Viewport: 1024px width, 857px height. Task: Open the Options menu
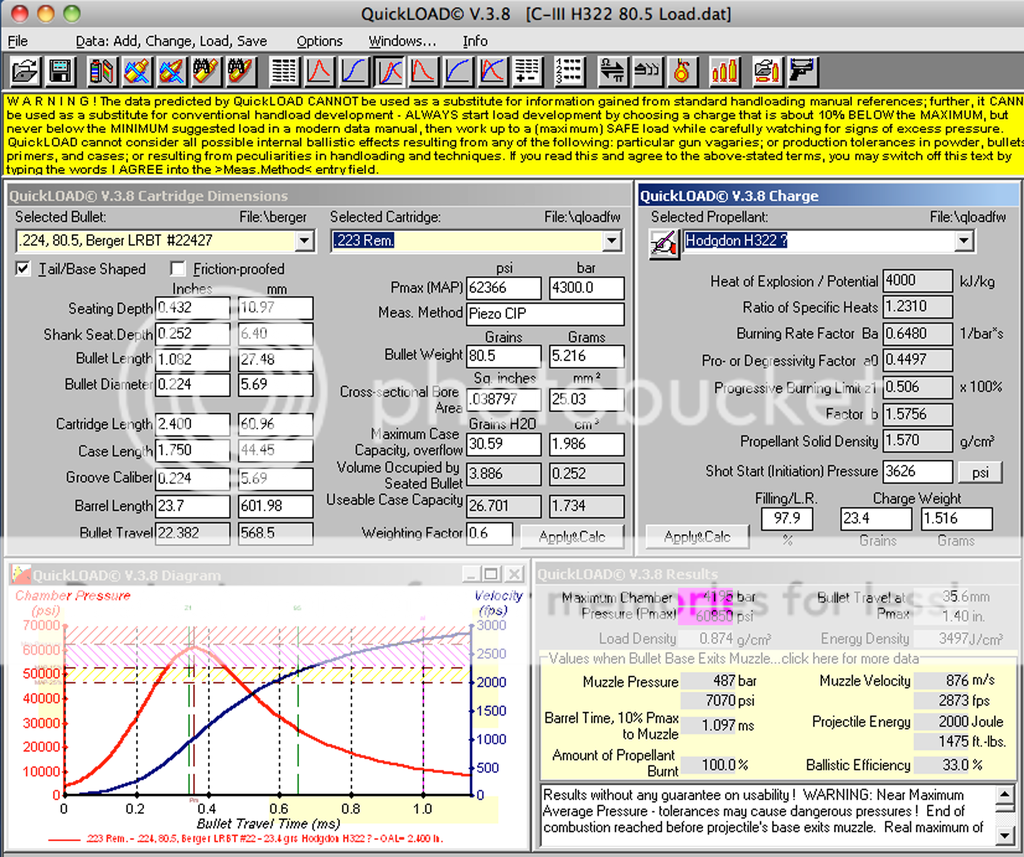pyautogui.click(x=319, y=41)
